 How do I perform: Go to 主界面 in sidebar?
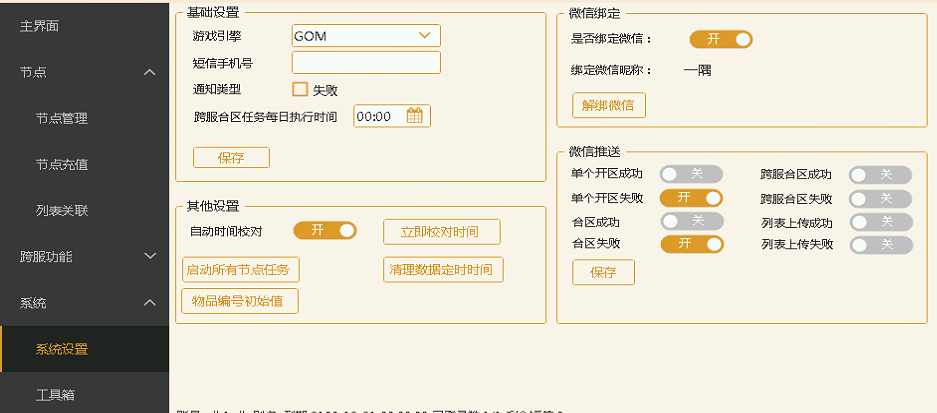click(x=40, y=26)
